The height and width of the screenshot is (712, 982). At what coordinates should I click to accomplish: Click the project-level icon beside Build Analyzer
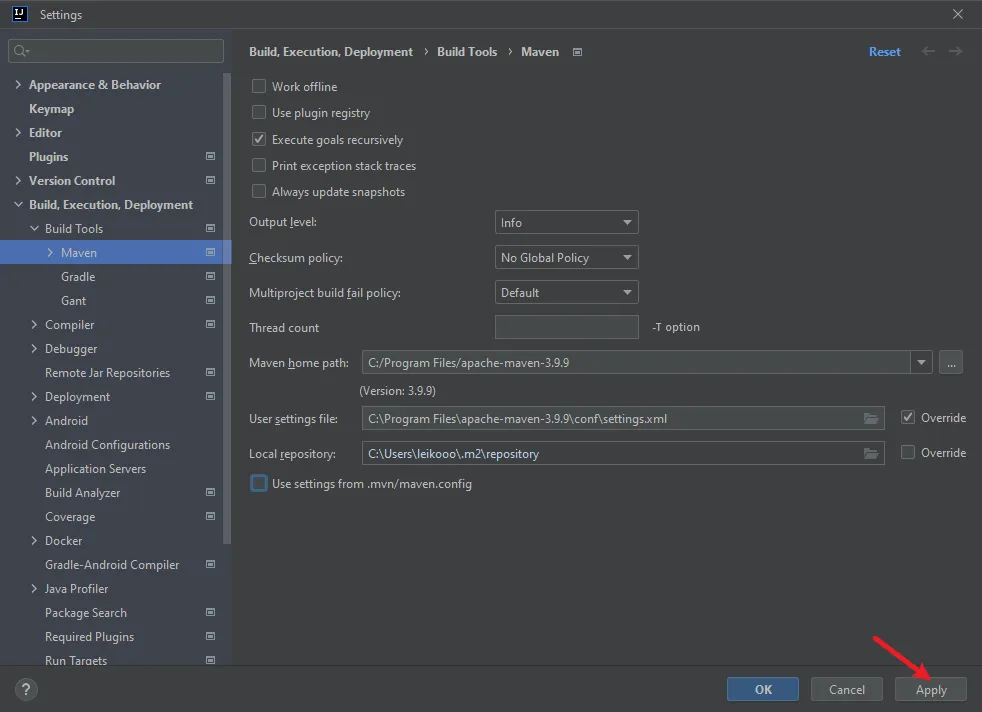[x=210, y=493]
